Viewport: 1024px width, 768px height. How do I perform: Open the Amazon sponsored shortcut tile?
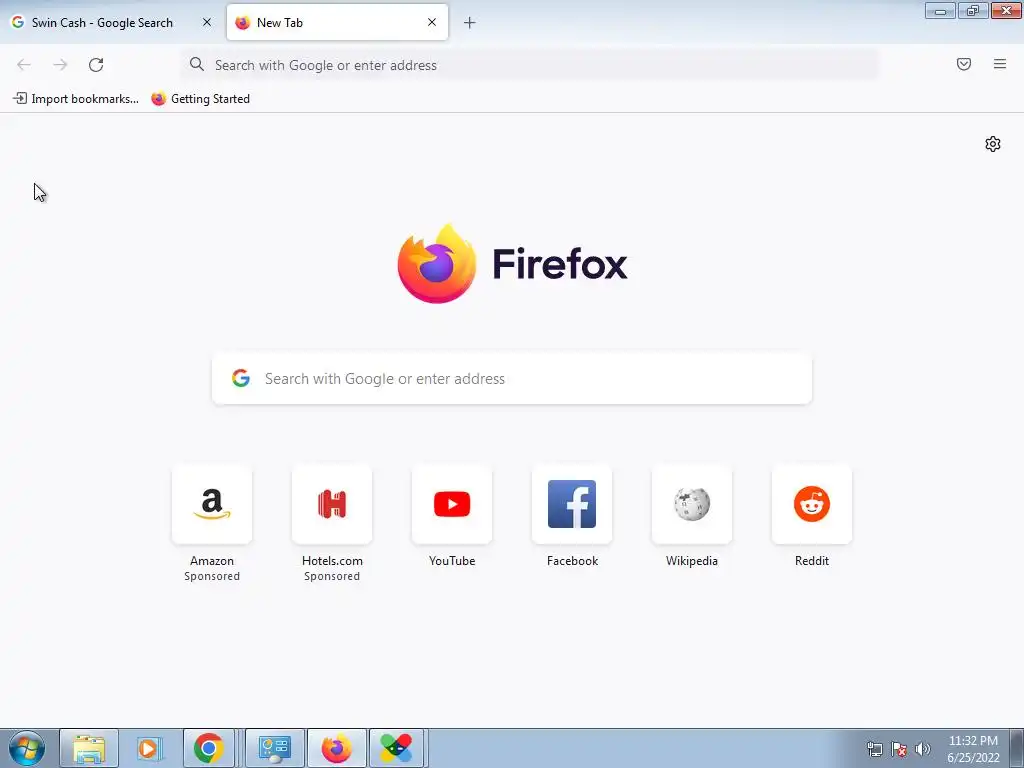pyautogui.click(x=212, y=504)
